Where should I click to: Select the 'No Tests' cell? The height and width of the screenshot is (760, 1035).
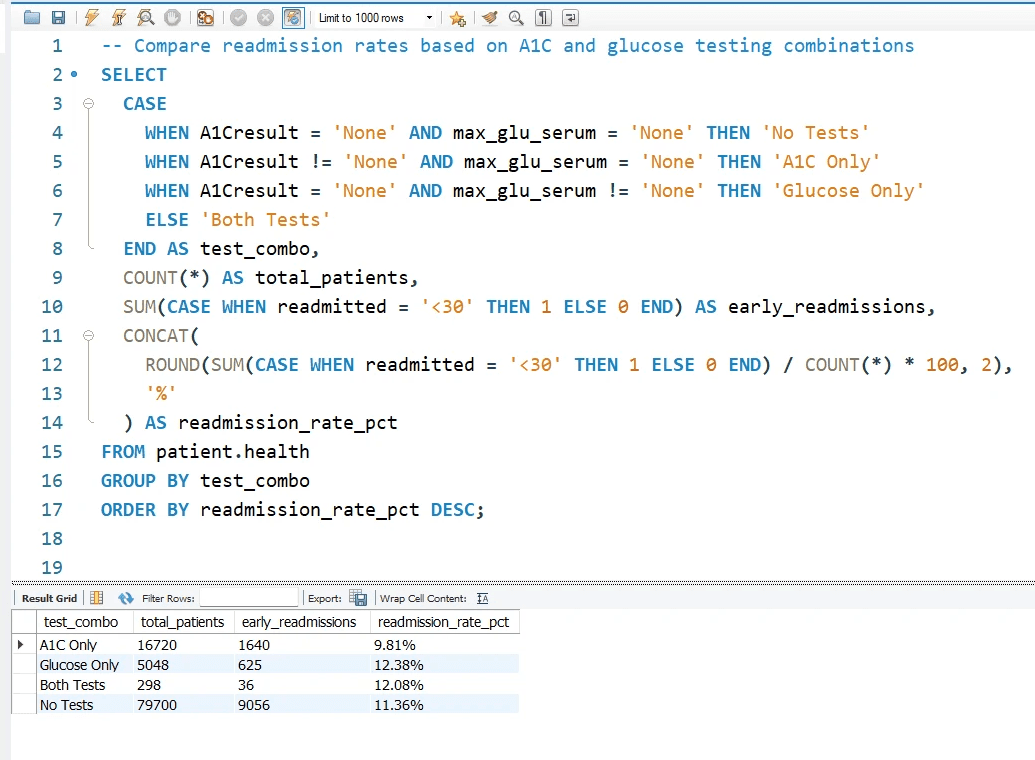coord(84,705)
